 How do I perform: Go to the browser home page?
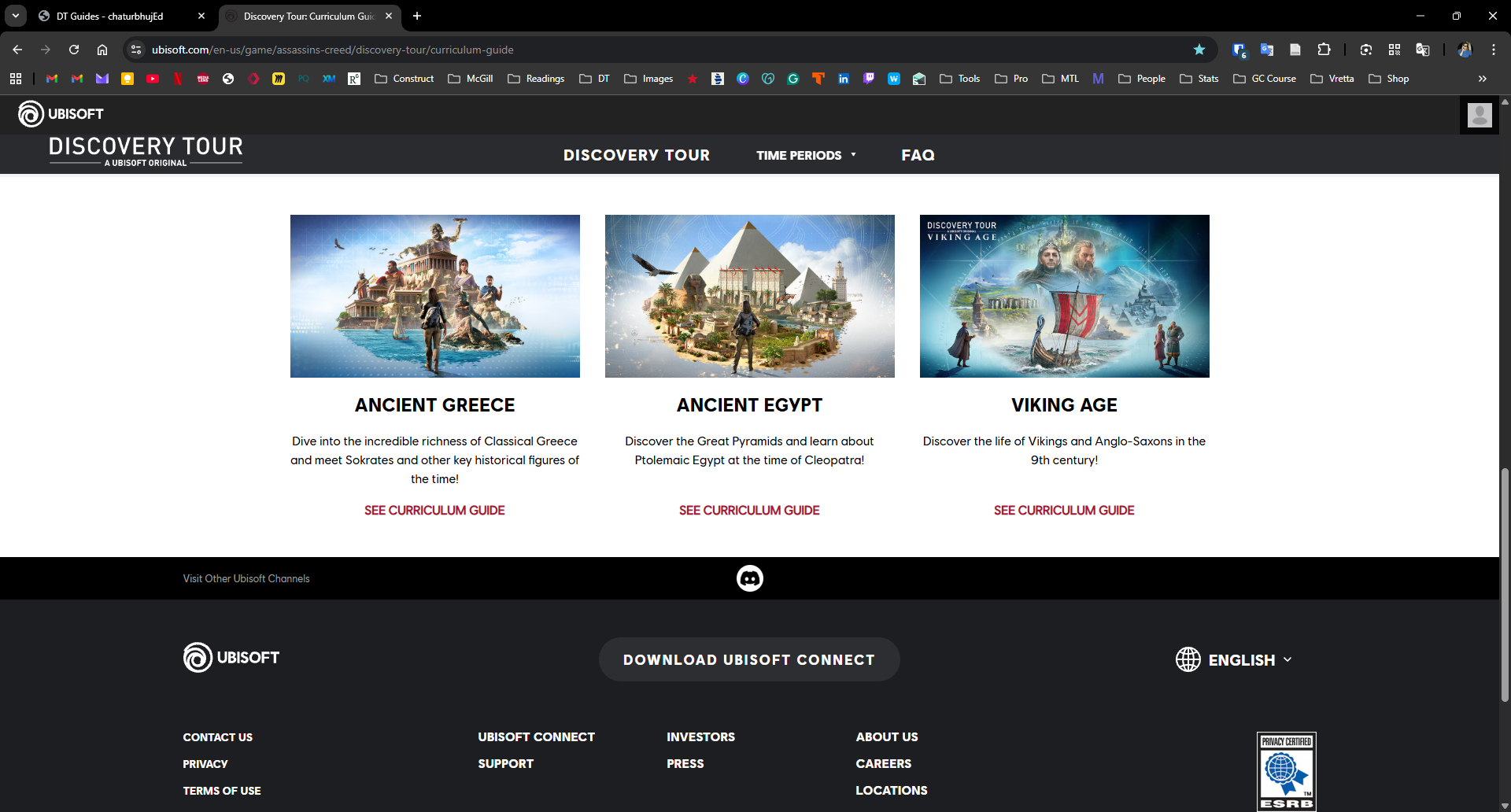coord(102,50)
